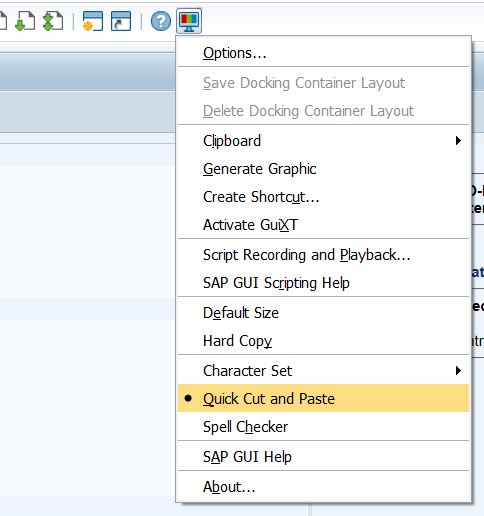Click the Create New Session window icon

(x=93, y=21)
